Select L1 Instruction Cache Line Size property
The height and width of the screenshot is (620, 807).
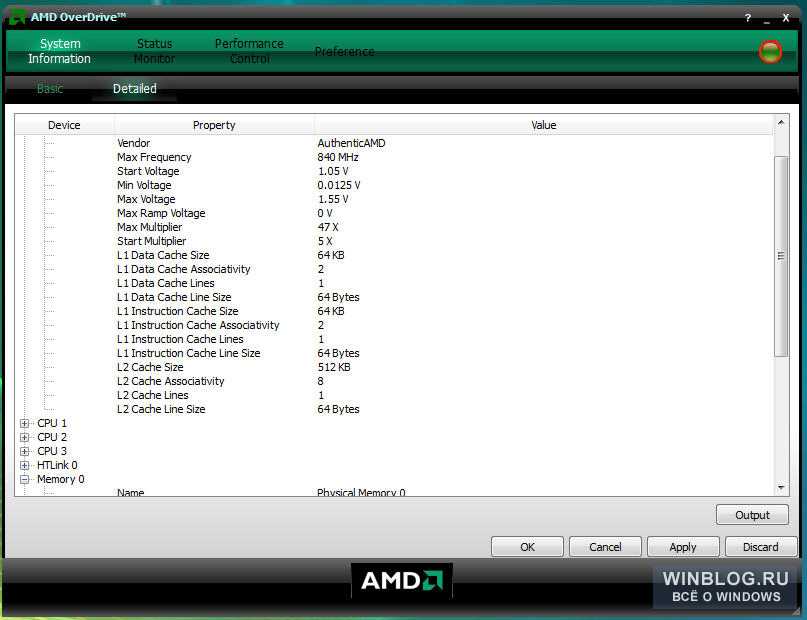188,353
